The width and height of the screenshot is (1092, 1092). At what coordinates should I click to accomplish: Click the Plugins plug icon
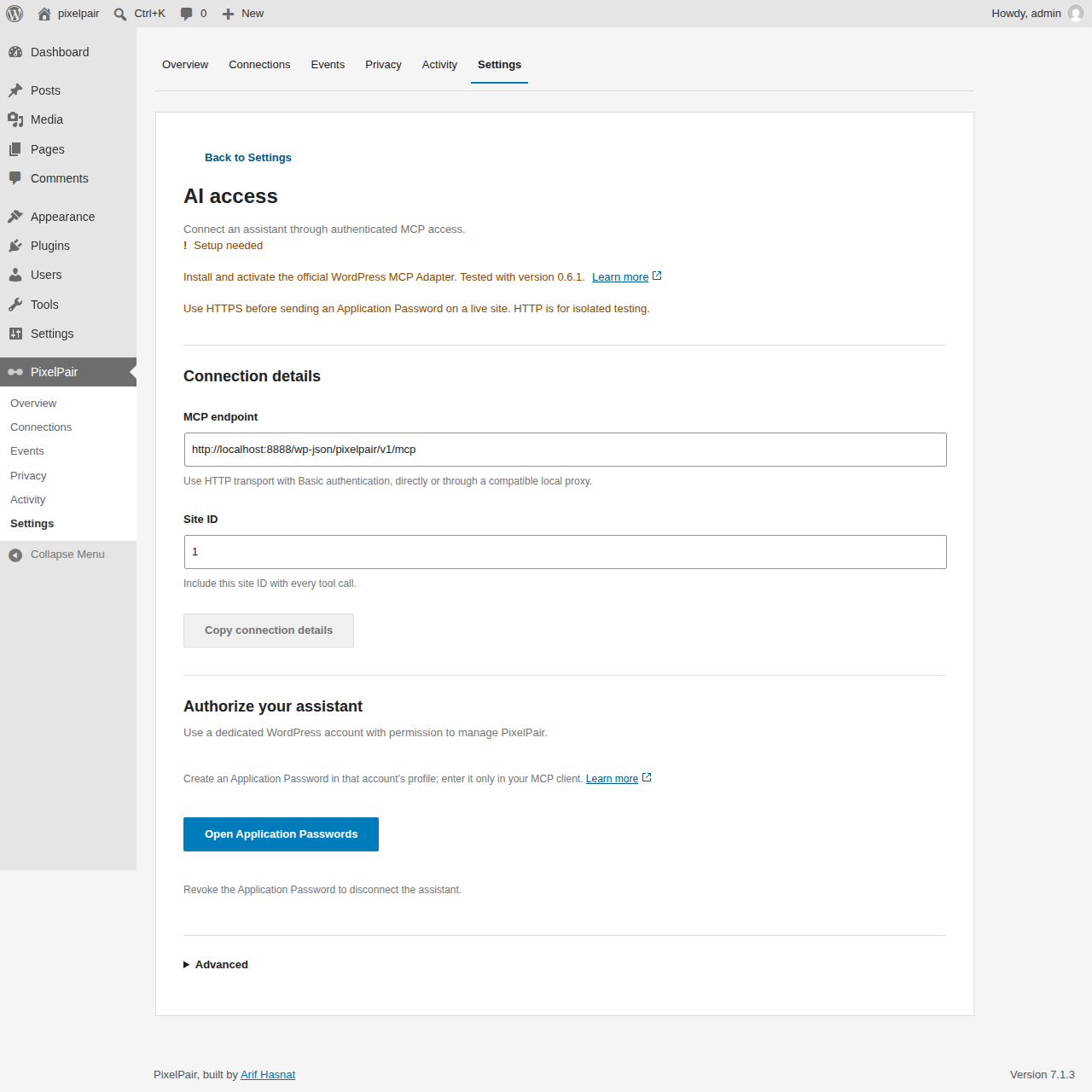coord(15,246)
